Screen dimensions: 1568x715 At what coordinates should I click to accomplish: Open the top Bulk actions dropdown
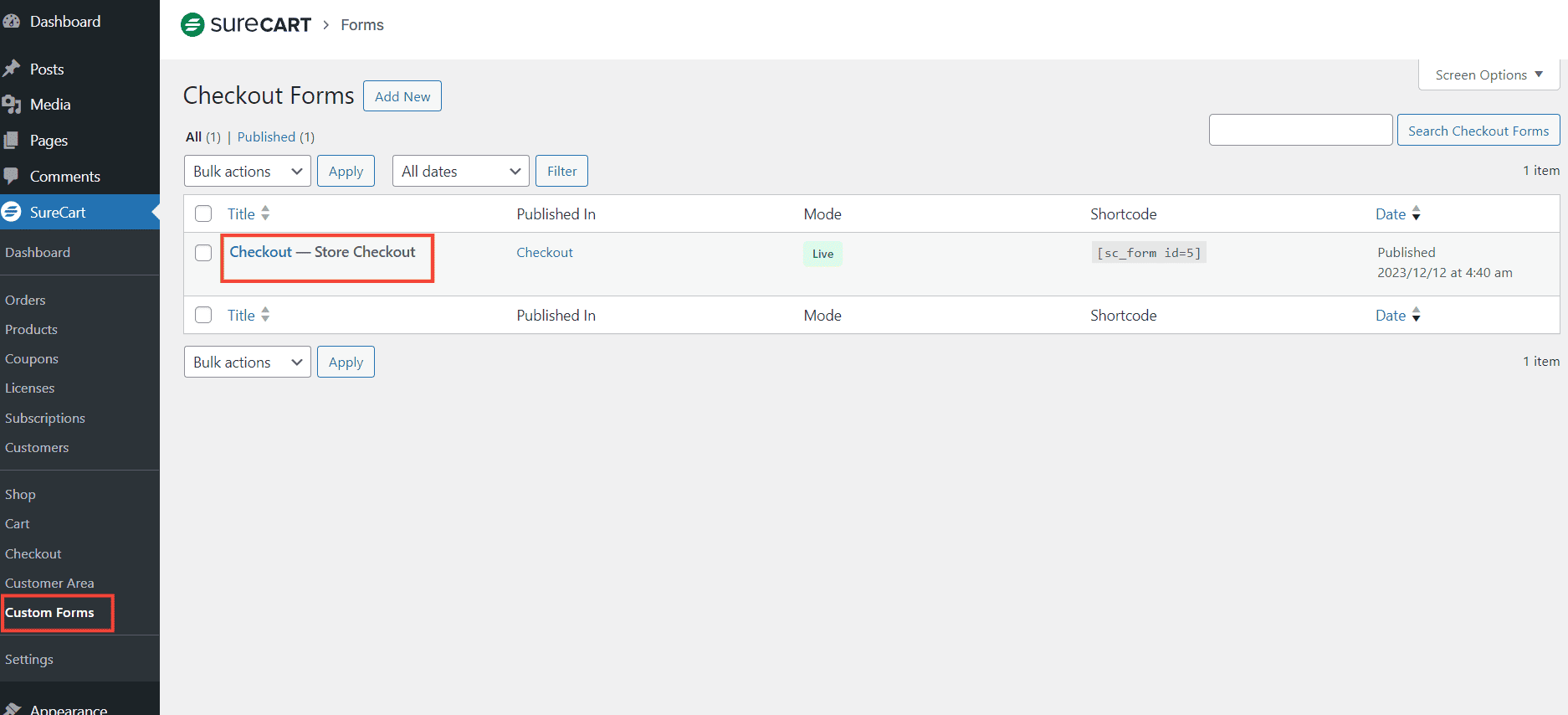(247, 172)
